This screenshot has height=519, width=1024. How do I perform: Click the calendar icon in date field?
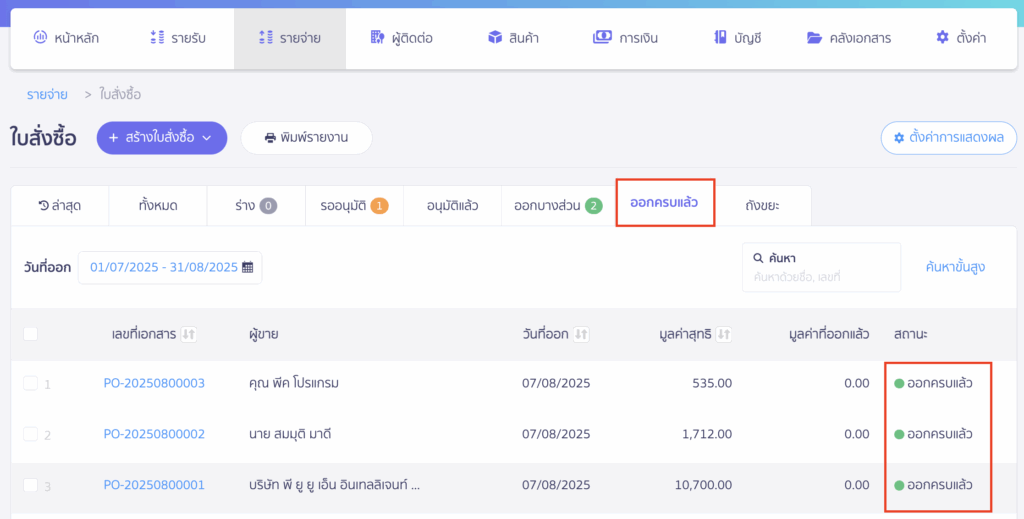[248, 267]
